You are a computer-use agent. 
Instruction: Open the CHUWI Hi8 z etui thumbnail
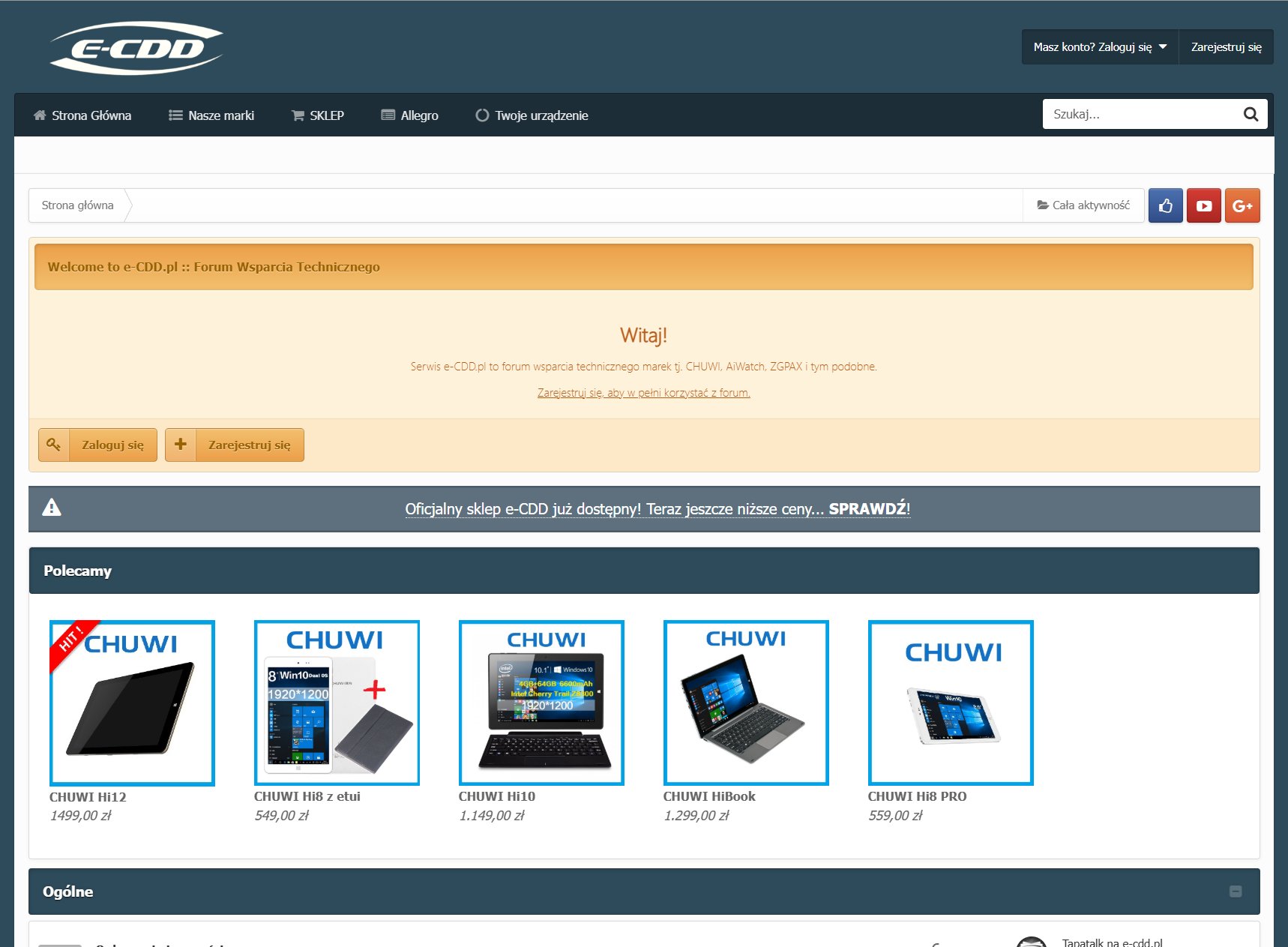click(337, 703)
